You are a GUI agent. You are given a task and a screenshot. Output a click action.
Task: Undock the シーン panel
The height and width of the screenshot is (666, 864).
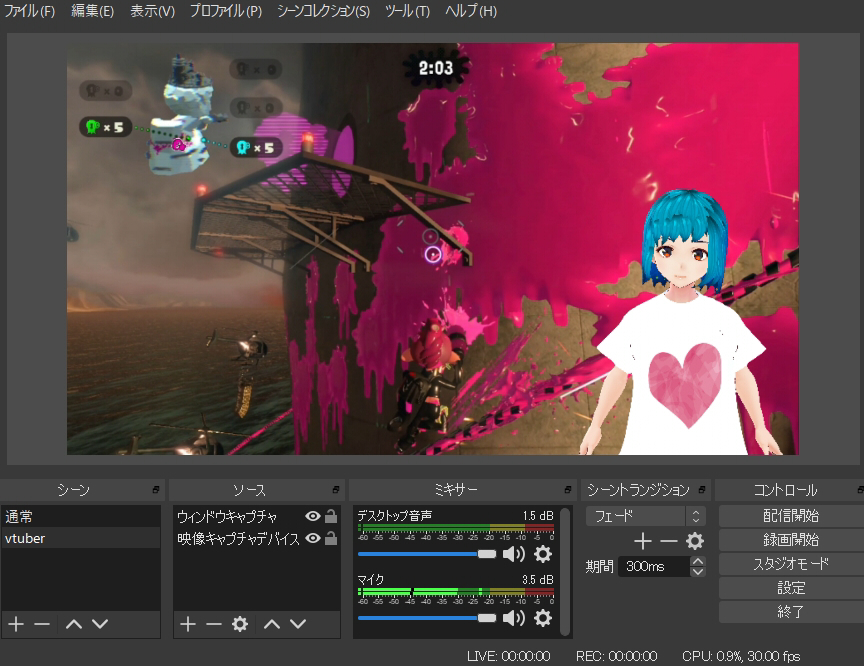[156, 490]
